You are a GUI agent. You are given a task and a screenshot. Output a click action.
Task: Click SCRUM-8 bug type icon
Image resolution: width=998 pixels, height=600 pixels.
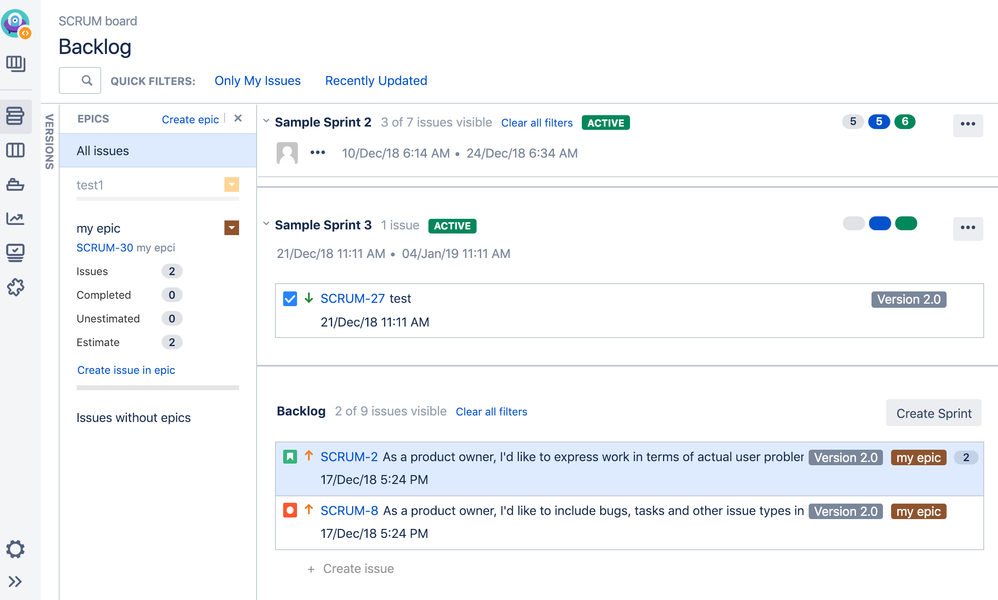click(290, 510)
